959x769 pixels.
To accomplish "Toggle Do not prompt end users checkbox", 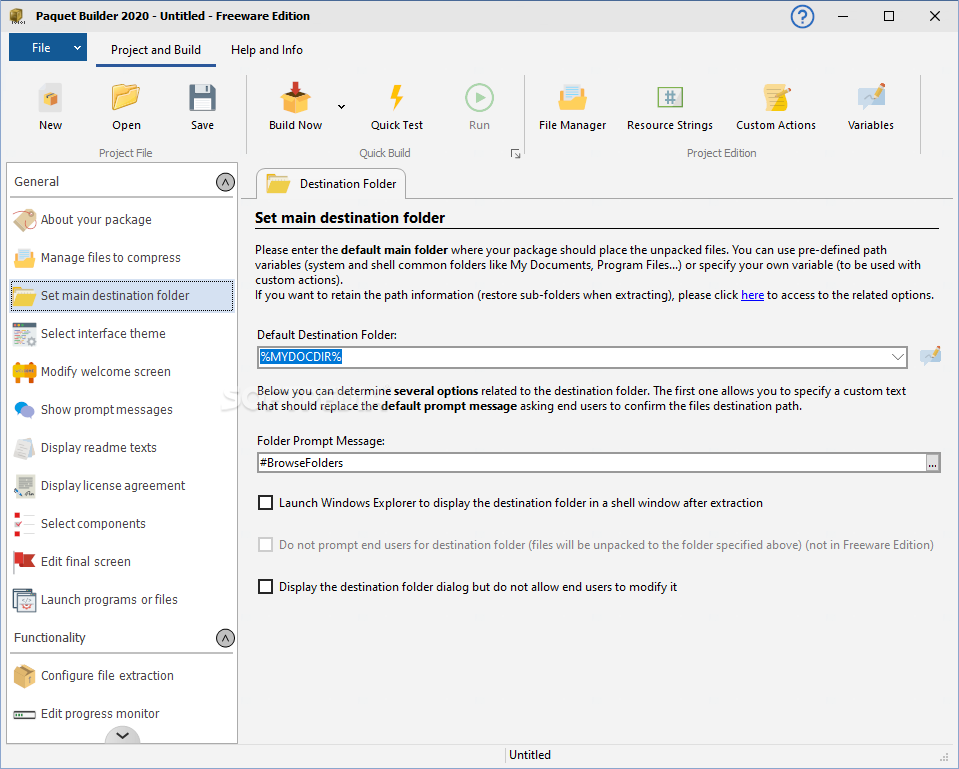I will (x=265, y=544).
